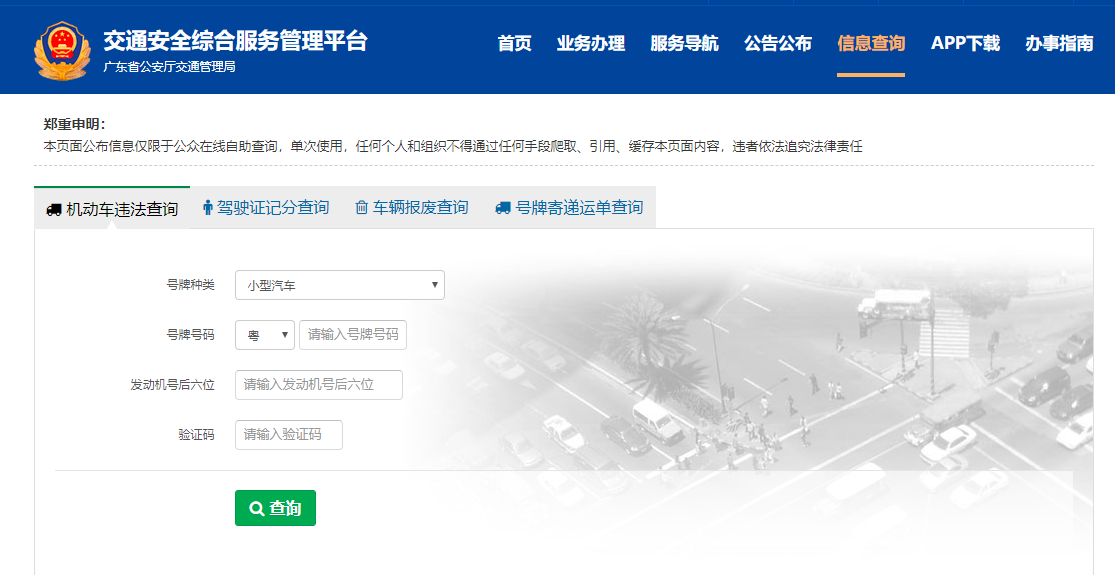Click the trash bin icon on 车辆报废查询 tab
1115x575 pixels.
pyautogui.click(x=361, y=208)
